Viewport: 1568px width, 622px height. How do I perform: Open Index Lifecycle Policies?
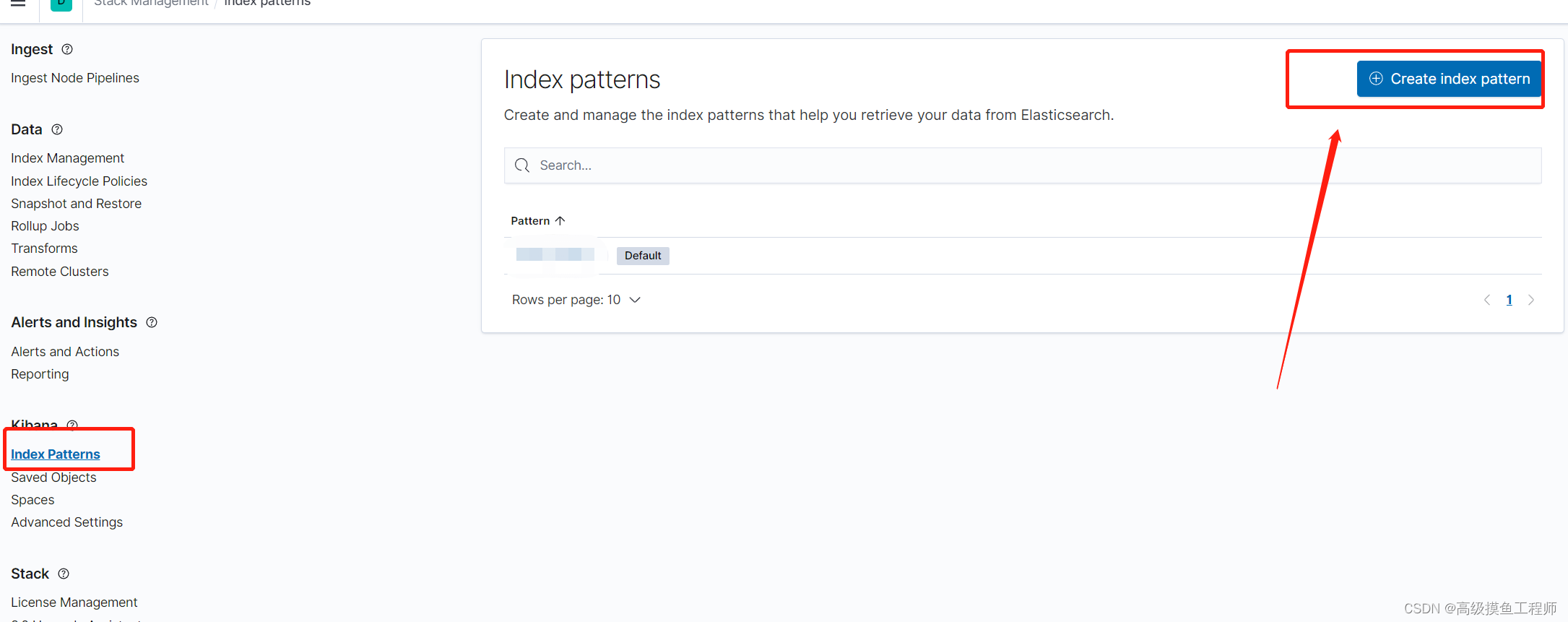click(x=79, y=181)
